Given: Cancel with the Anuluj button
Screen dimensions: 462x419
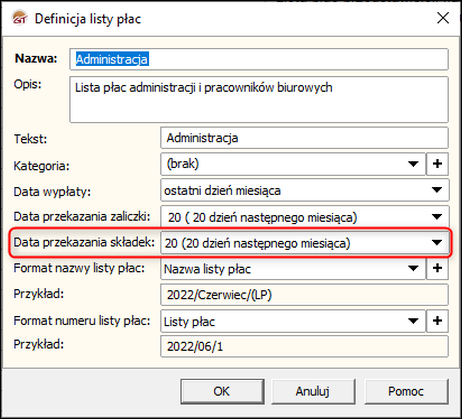Looking at the screenshot, I should point(313,391).
